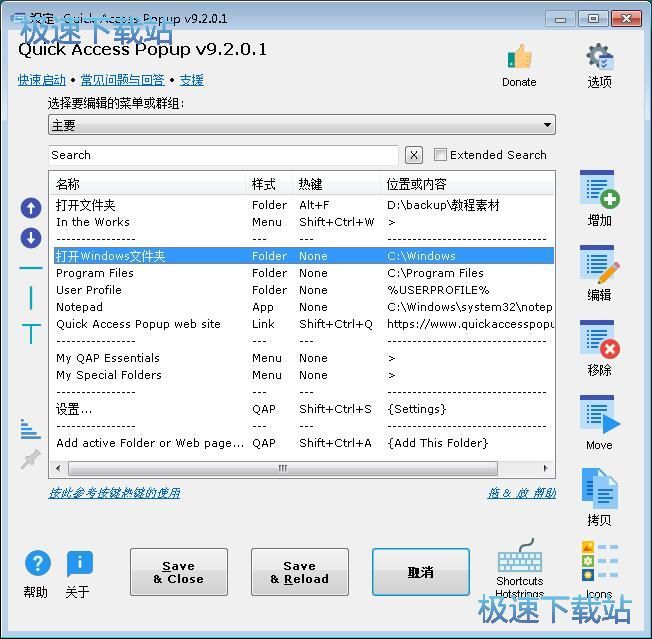Image resolution: width=652 pixels, height=639 pixels.
Task: Open 帮助 help question mark icon
Action: pos(37,563)
